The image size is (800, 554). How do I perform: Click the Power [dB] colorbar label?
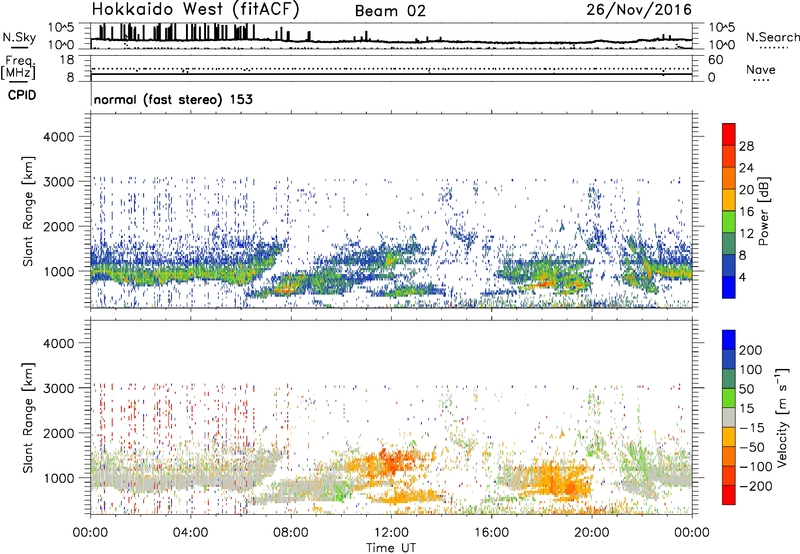764,211
